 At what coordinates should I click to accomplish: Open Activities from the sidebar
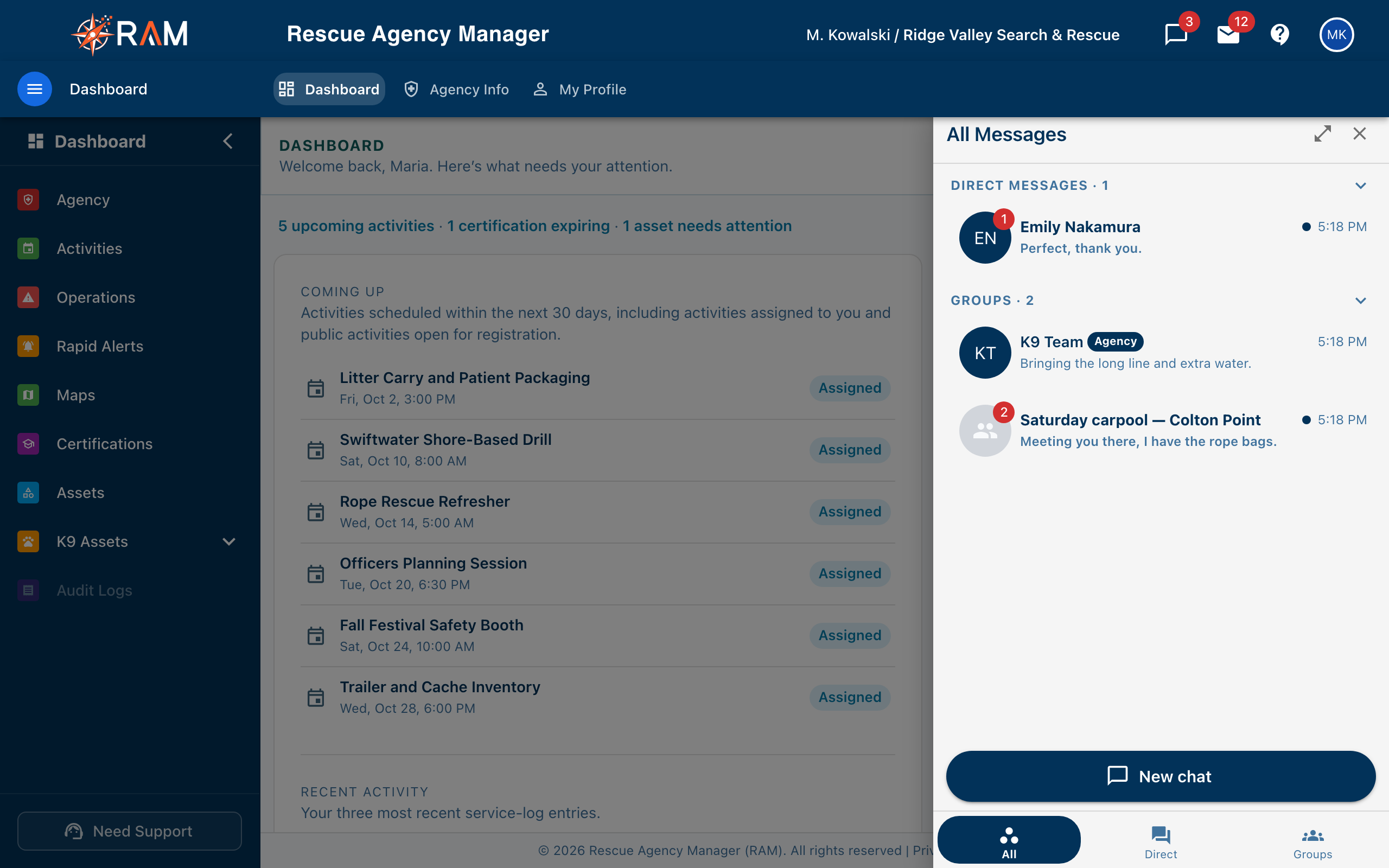coord(130,248)
